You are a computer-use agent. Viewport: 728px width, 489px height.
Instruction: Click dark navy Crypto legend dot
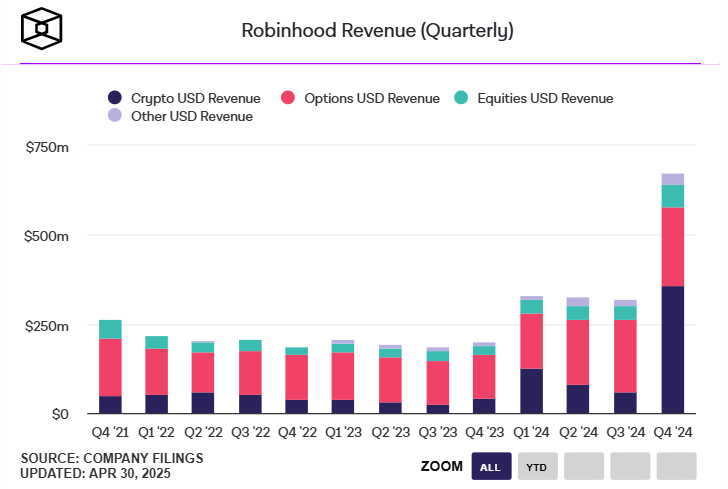[115, 98]
